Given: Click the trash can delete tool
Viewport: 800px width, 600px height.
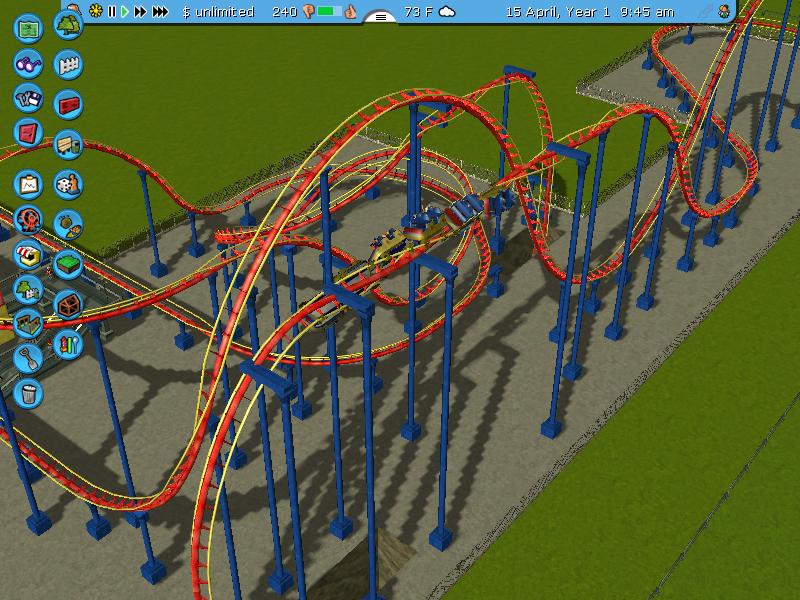Looking at the screenshot, I should point(28,392).
